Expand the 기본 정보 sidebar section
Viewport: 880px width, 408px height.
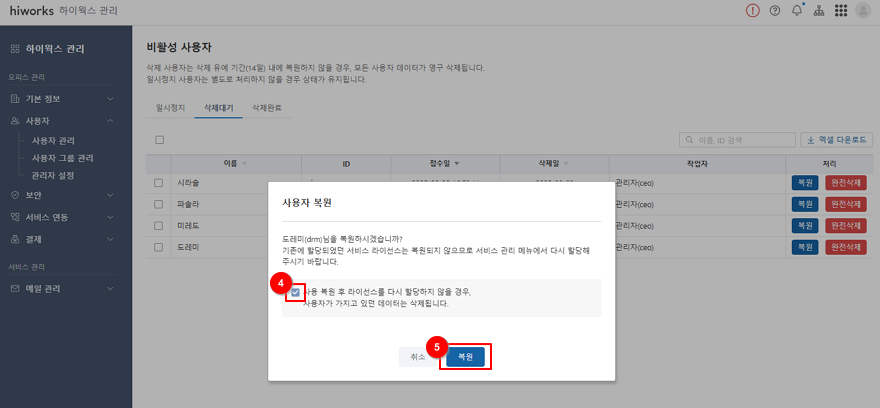[65, 99]
